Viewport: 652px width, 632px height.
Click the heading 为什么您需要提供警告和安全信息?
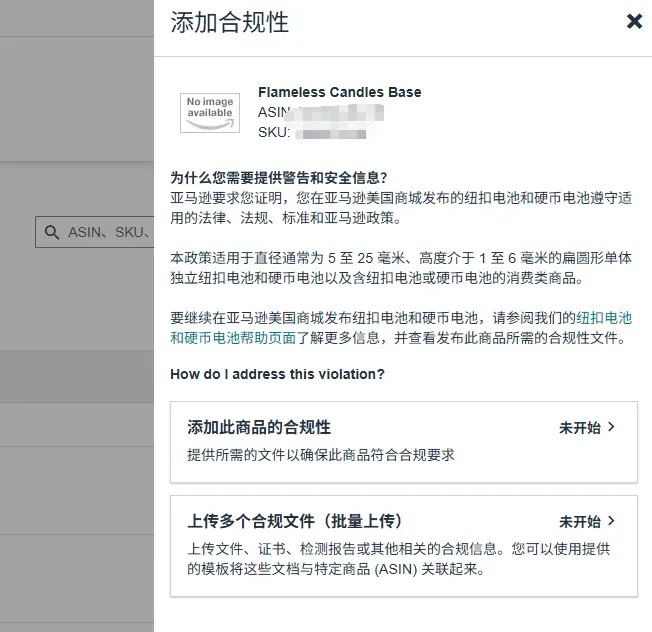279,178
